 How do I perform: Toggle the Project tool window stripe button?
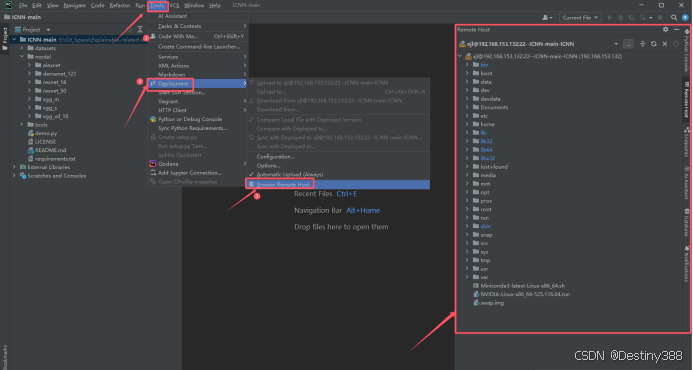[x=5, y=38]
